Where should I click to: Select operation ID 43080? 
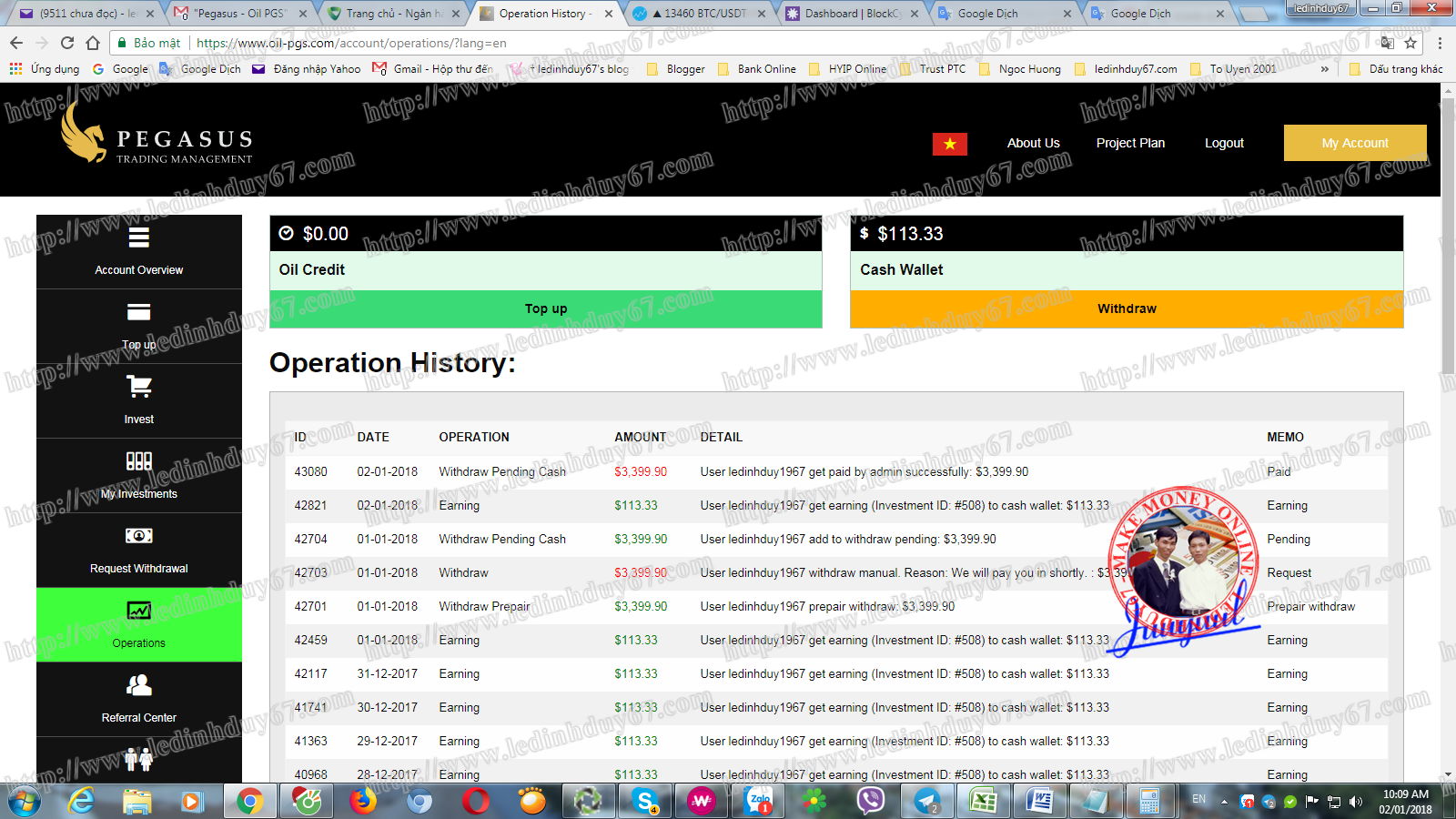[x=310, y=471]
